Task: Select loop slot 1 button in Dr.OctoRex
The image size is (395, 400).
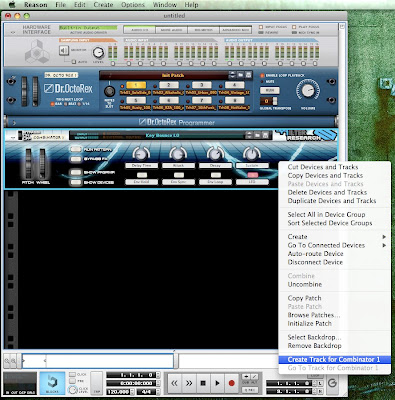Action: [136, 85]
